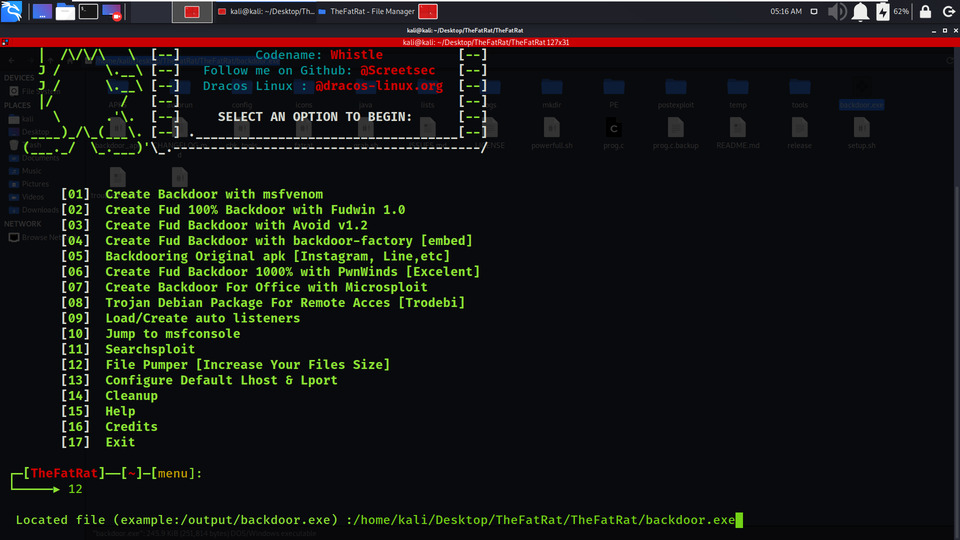
Task: Click the @dracos-linux.org text
Action: tap(379, 86)
